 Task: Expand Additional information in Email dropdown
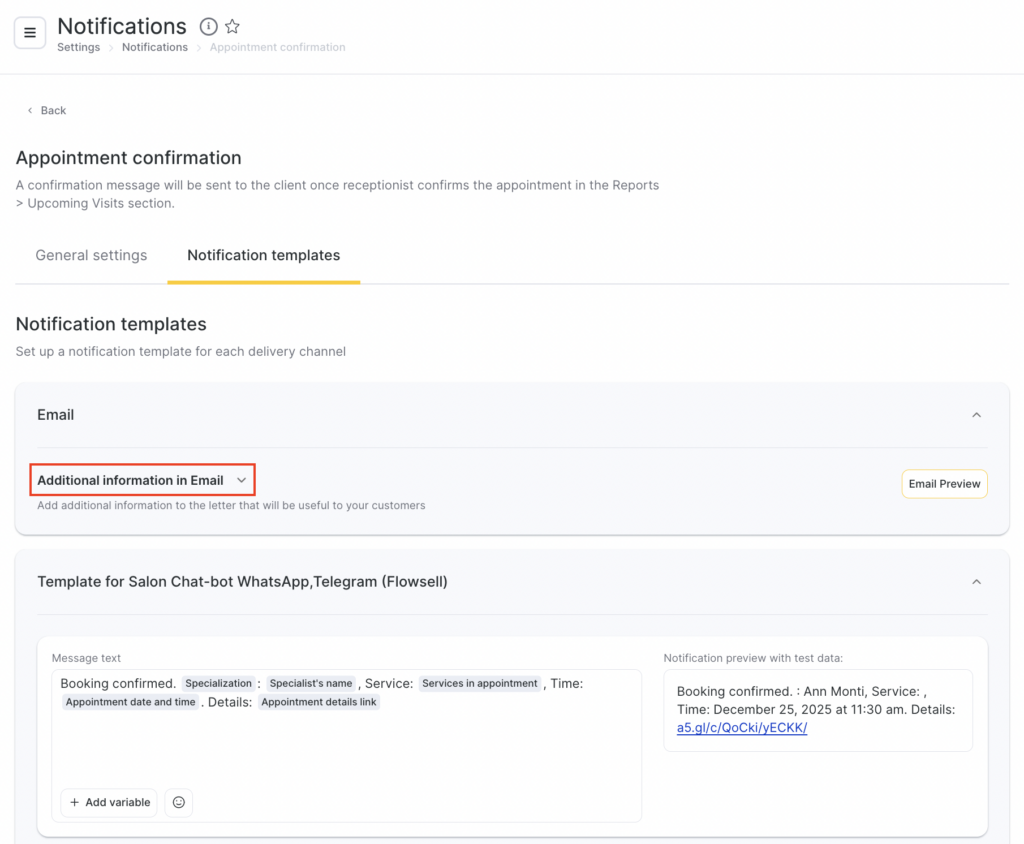click(142, 480)
